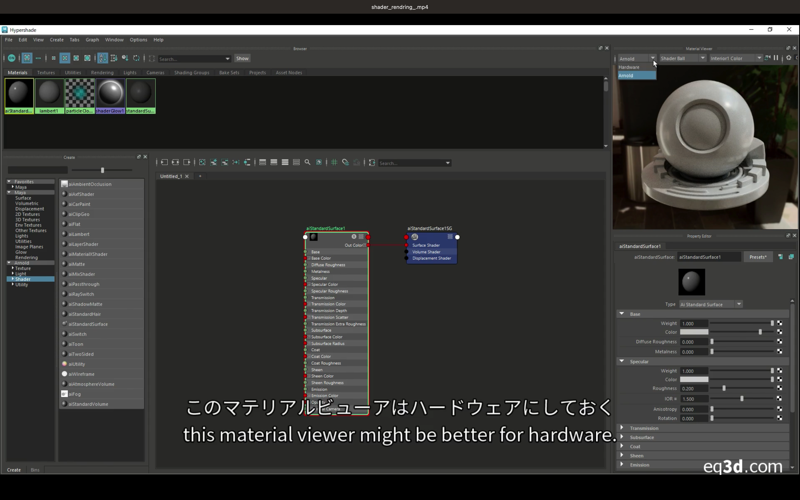The image size is (800, 500).
Task: Open the Shader Ball geometry dropdown
Action: coord(681,58)
